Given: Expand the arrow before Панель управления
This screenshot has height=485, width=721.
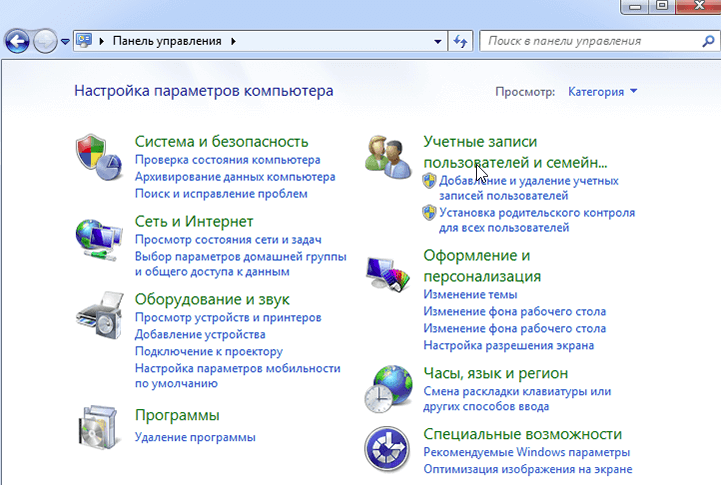Looking at the screenshot, I should coord(102,41).
